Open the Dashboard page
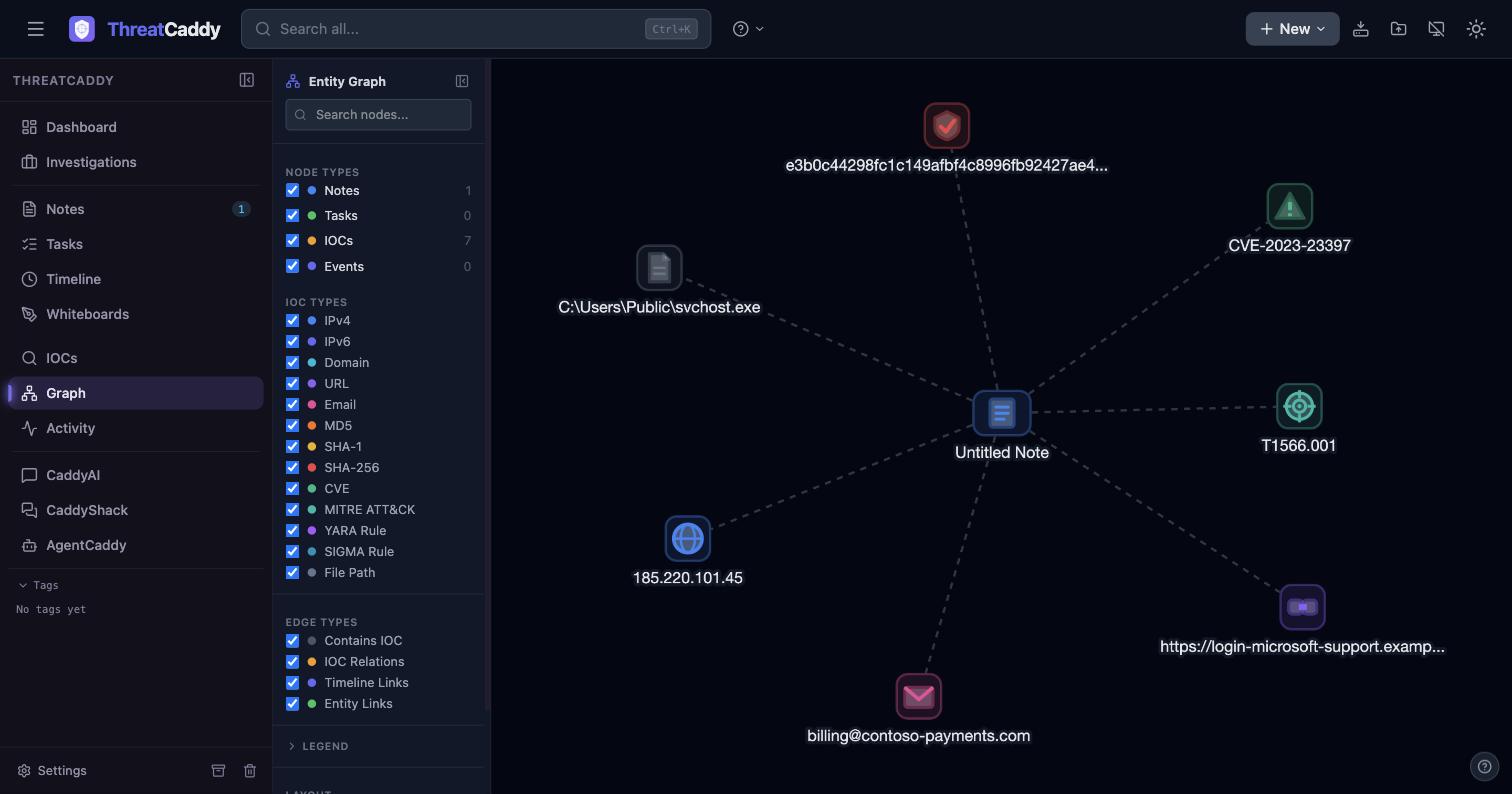The height and width of the screenshot is (794, 1512). pos(135,127)
